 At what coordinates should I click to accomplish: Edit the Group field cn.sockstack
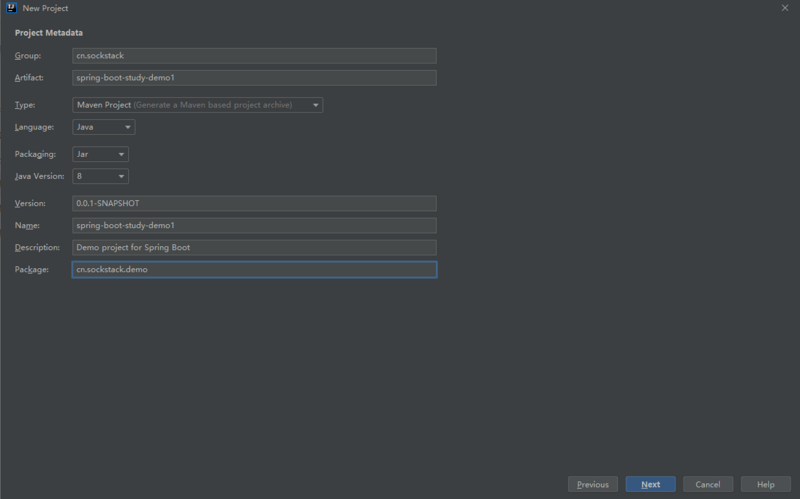[x=254, y=56]
